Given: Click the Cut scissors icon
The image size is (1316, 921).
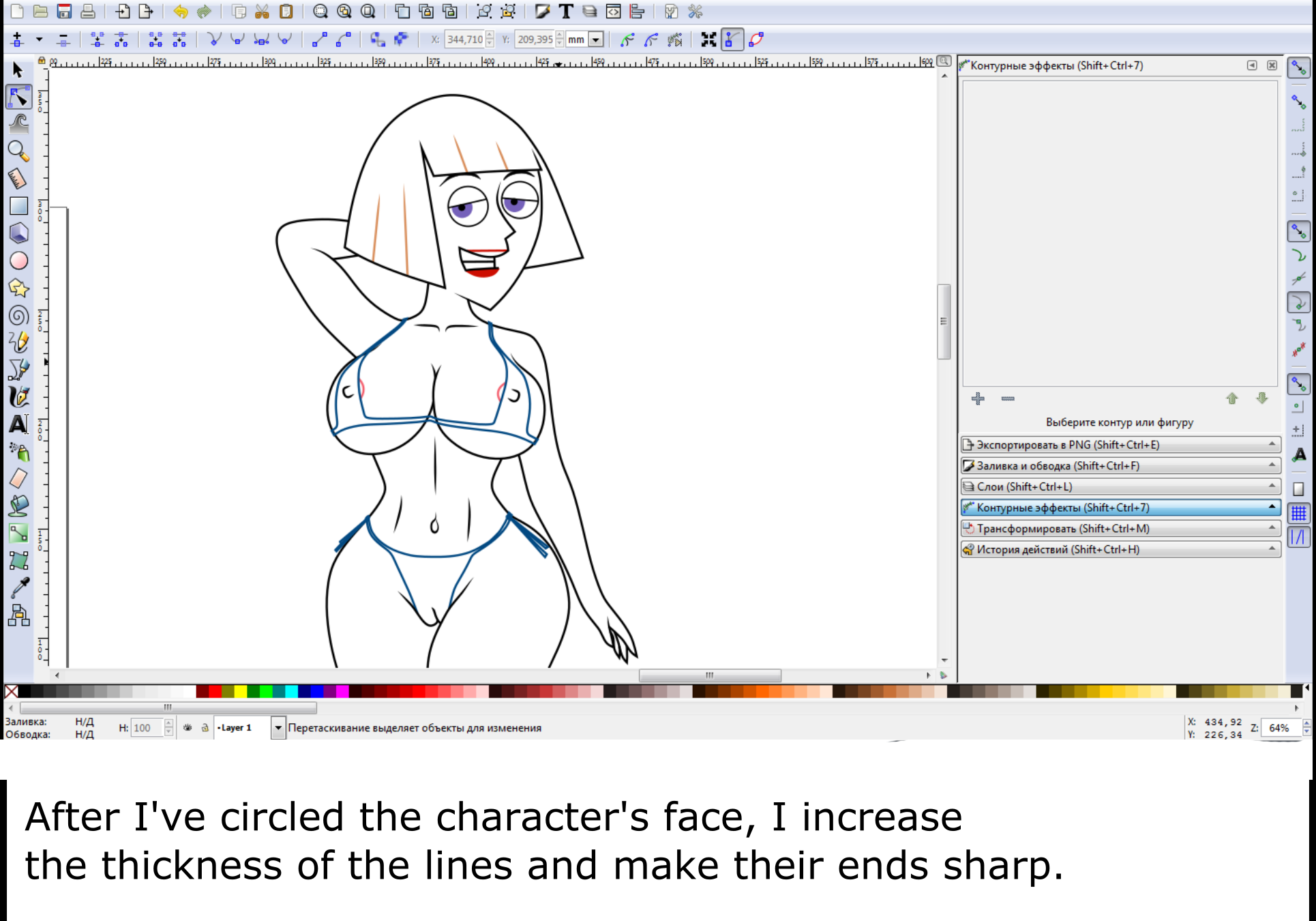Looking at the screenshot, I should tap(262, 12).
